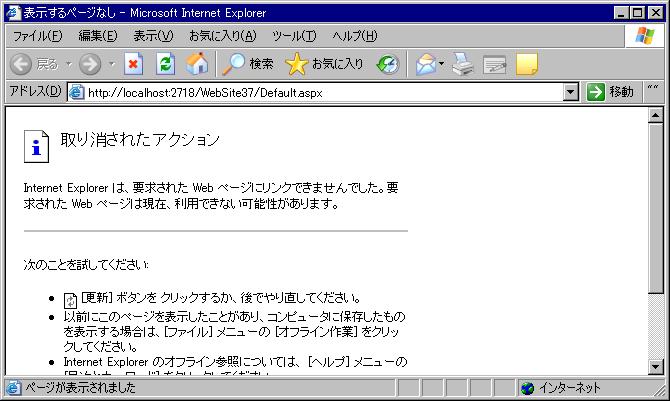Click the text 次のことを試してください
Screen dimensions: 670x401
pos(86,265)
